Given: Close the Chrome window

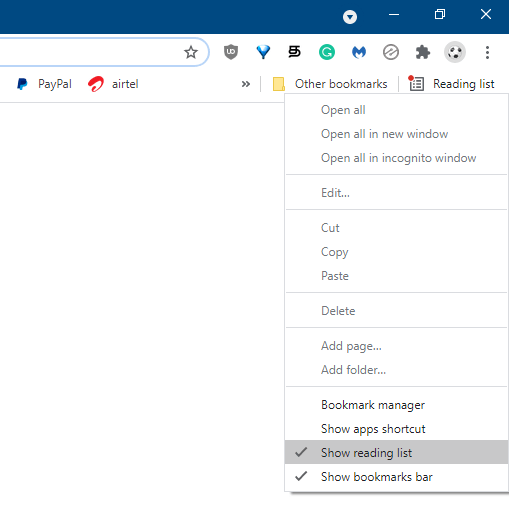Looking at the screenshot, I should tap(486, 14).
